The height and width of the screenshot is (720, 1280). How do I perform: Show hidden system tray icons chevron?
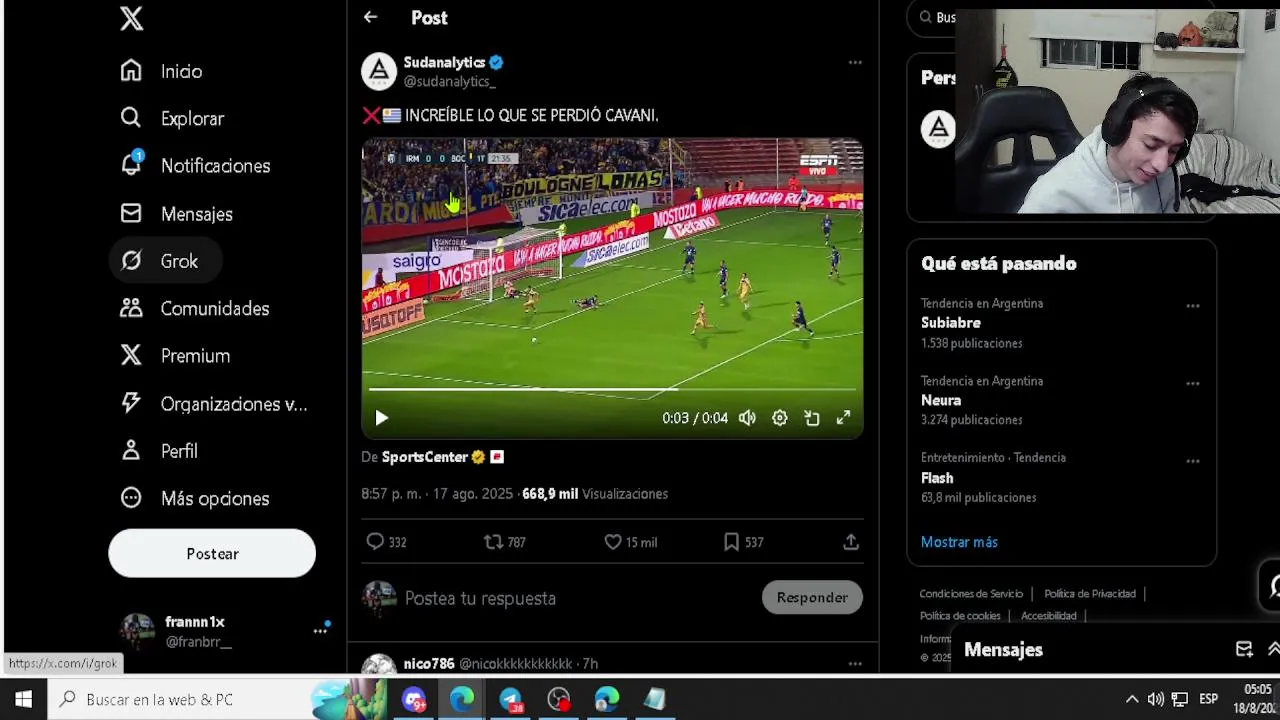coord(1132,699)
